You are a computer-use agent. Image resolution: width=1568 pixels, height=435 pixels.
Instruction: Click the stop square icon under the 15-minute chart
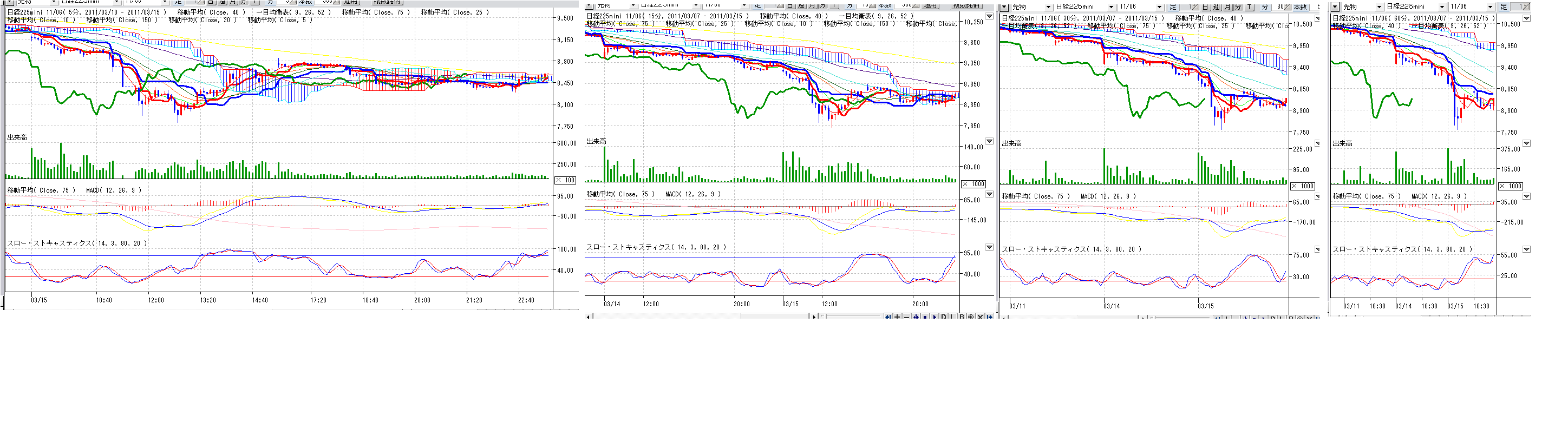tap(925, 317)
